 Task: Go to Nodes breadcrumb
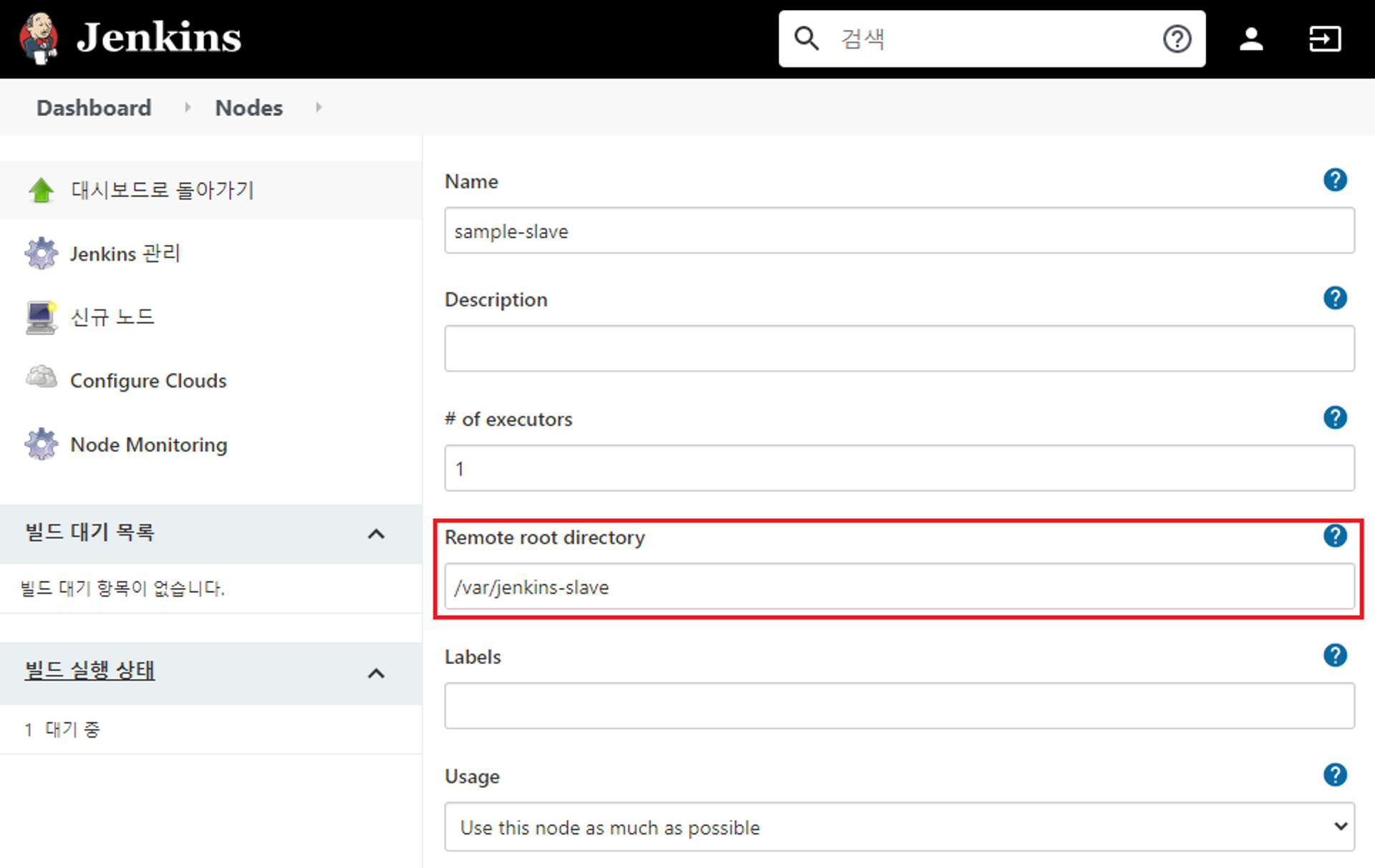(x=249, y=107)
